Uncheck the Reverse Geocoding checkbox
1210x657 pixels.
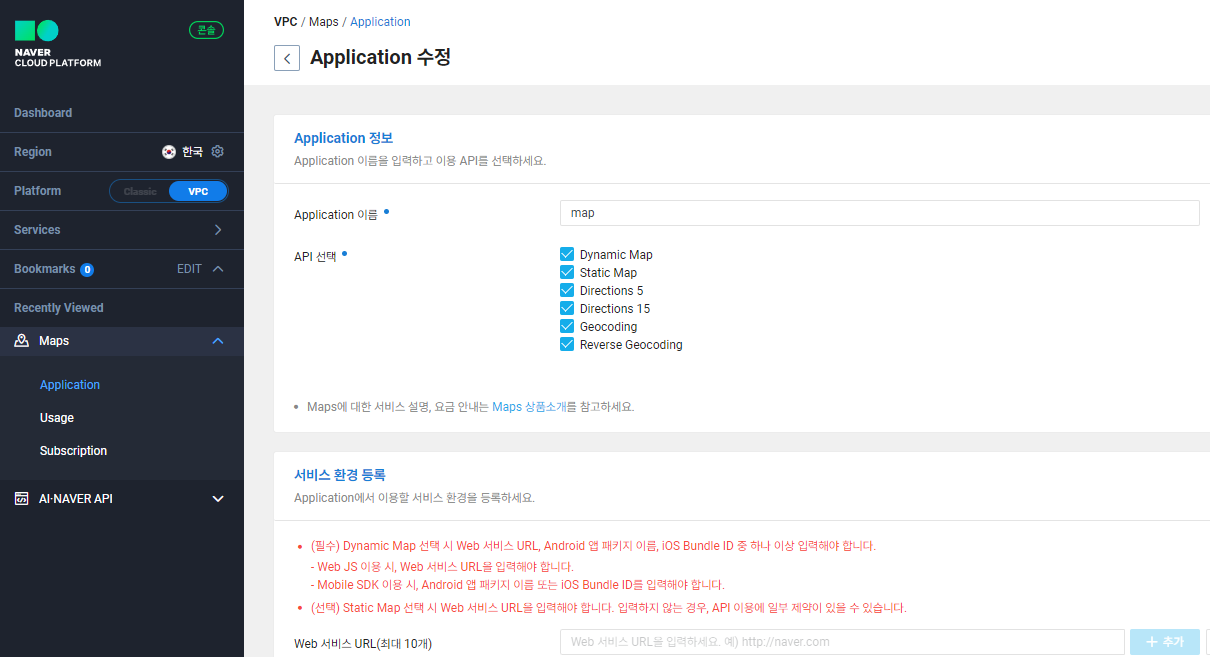pos(567,345)
